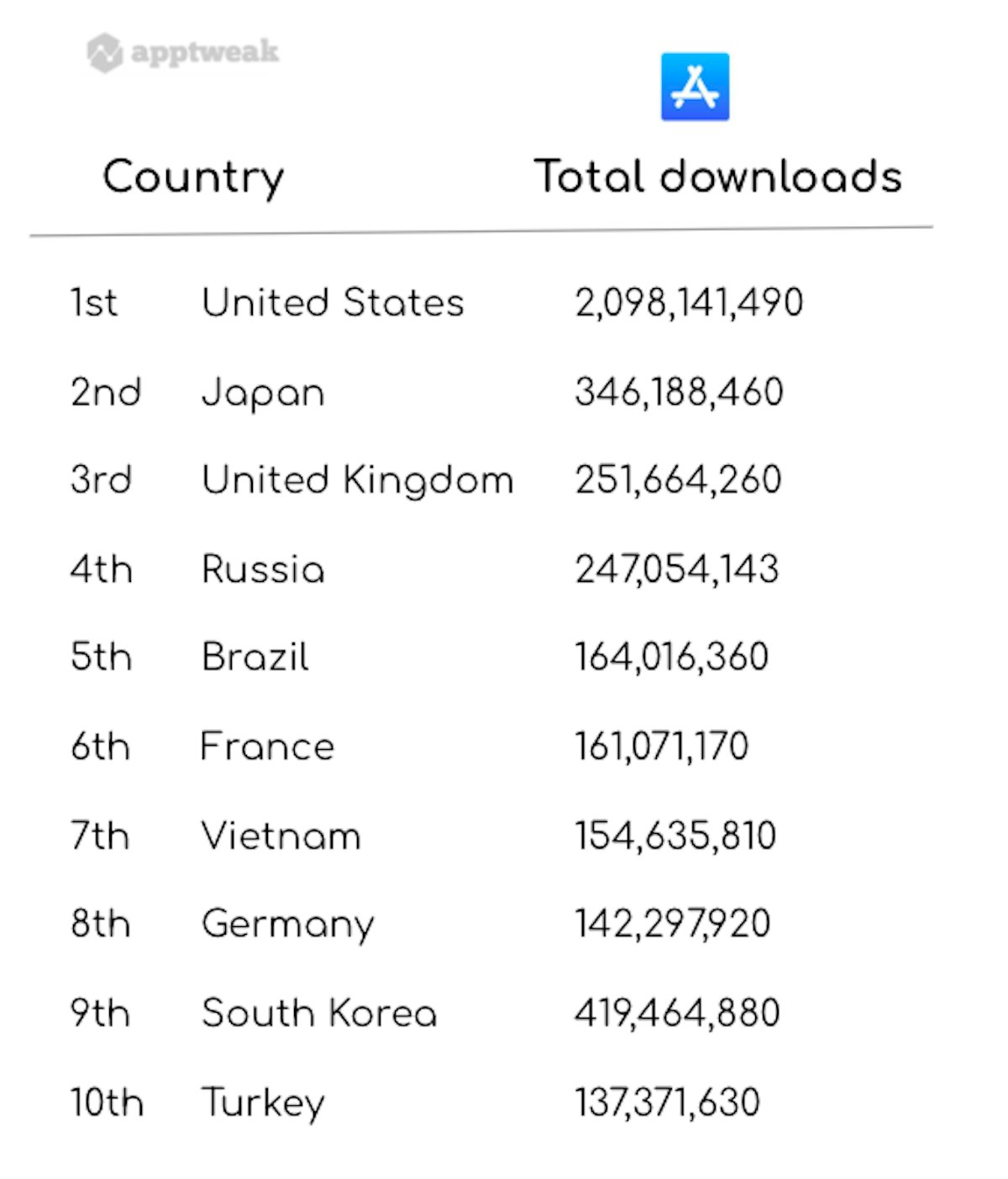Select the United Kingdom row label
This screenshot has height=1179, width=1008.
coord(357,480)
